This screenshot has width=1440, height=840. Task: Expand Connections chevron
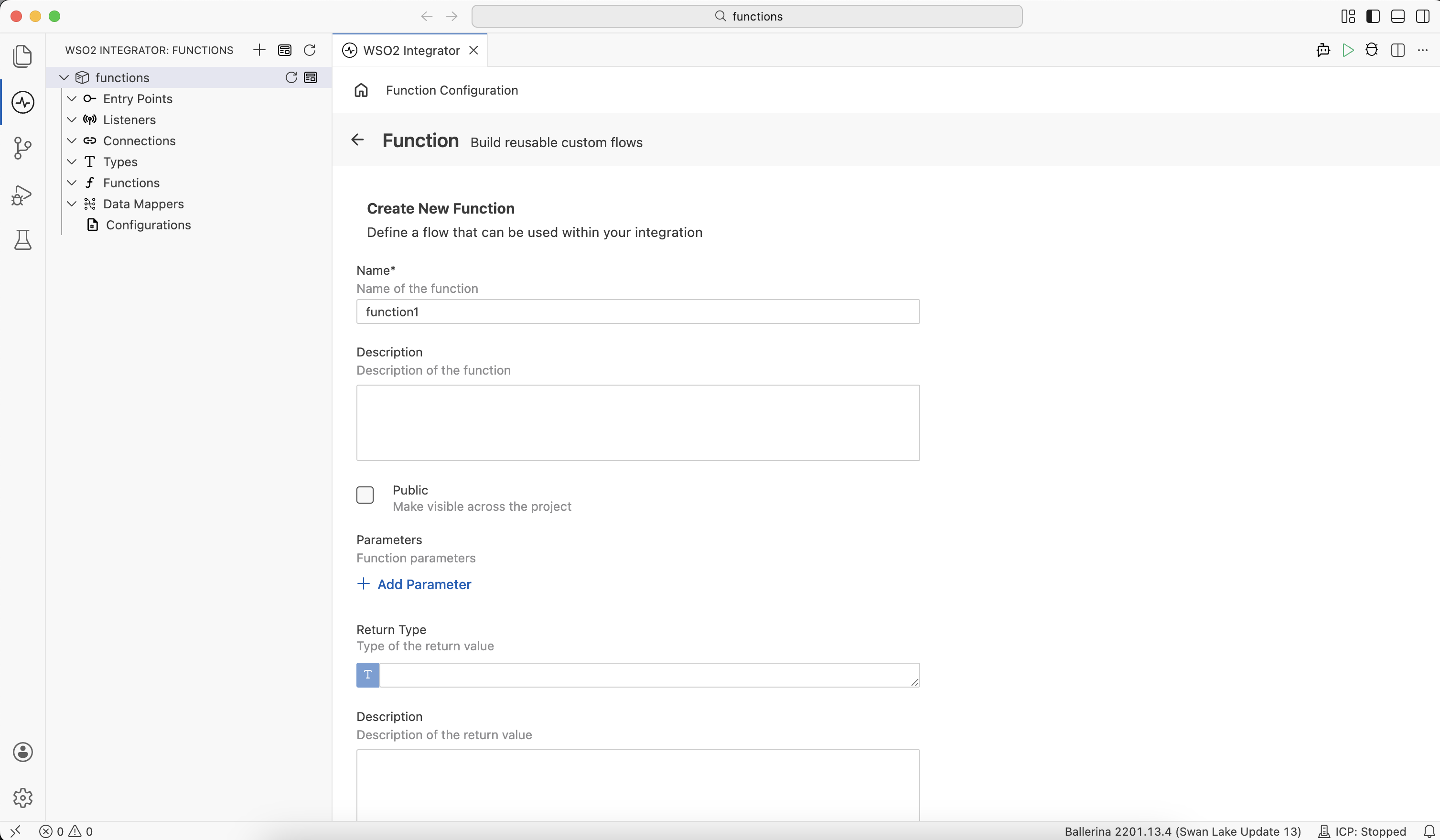tap(72, 140)
